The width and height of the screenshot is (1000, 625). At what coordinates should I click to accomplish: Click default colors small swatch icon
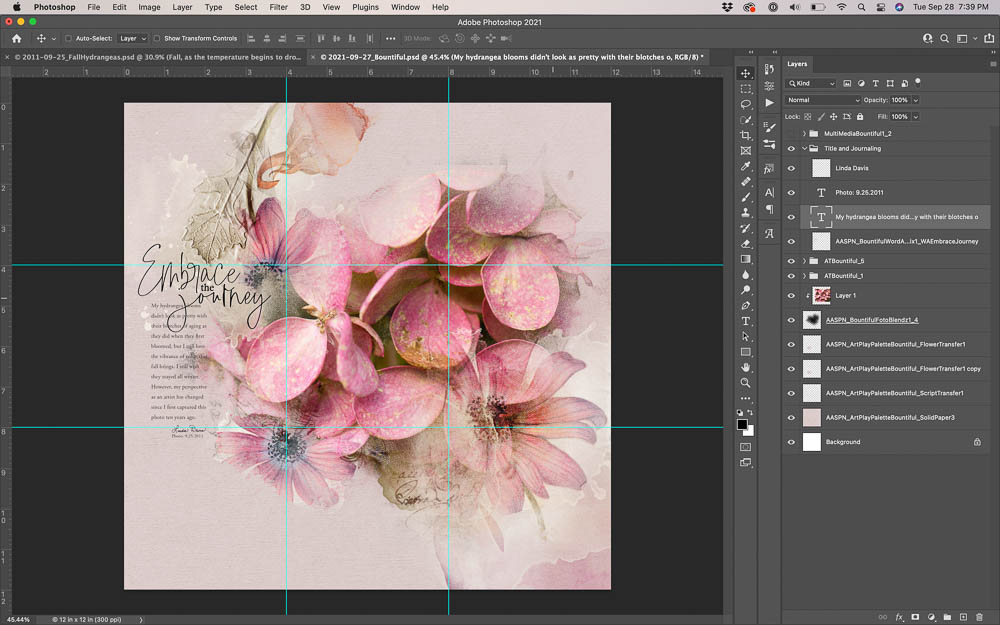coord(740,413)
